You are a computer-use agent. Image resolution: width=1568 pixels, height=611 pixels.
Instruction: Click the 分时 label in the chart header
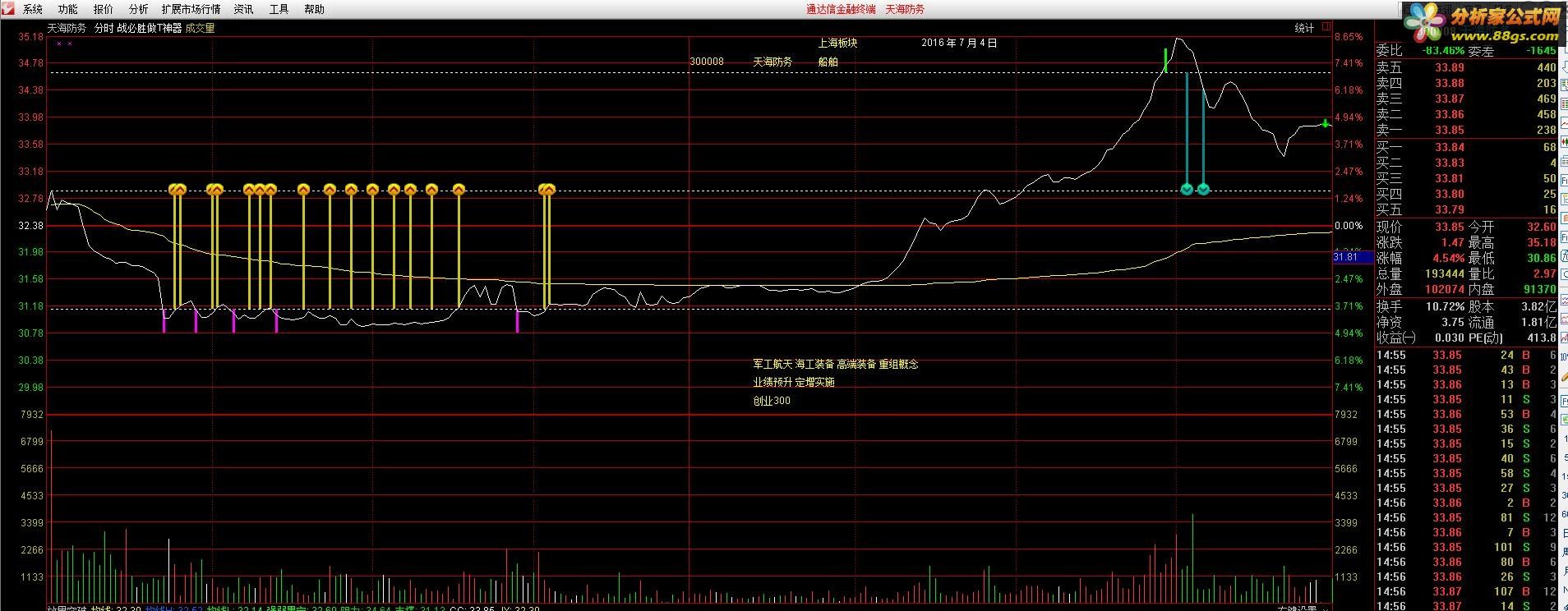click(x=104, y=28)
